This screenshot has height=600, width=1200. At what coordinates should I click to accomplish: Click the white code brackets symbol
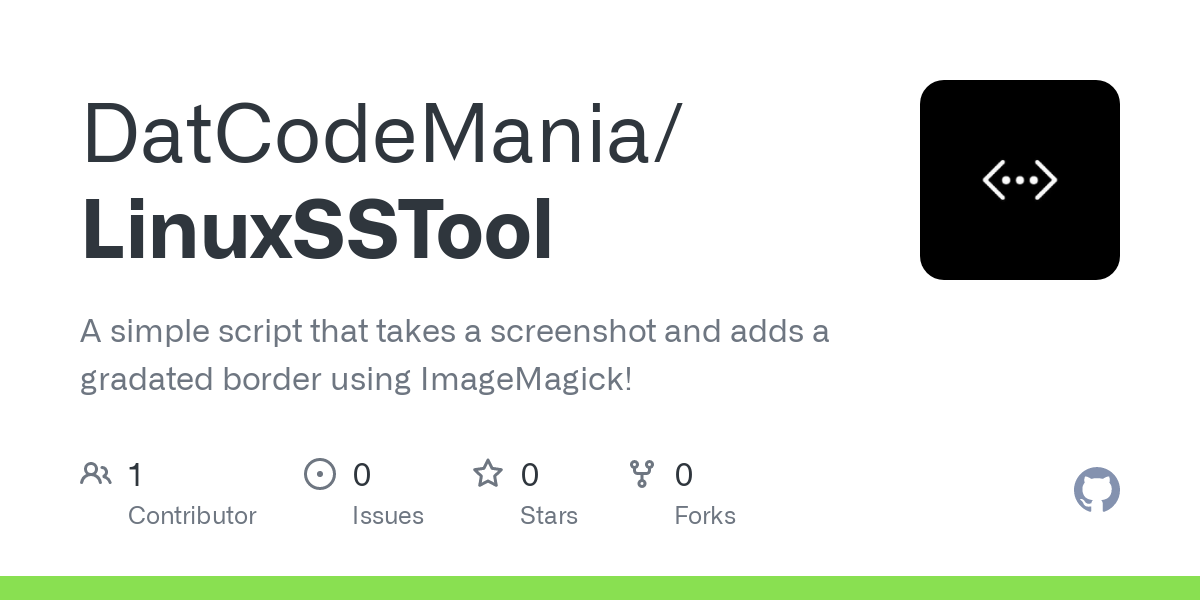coord(1020,180)
